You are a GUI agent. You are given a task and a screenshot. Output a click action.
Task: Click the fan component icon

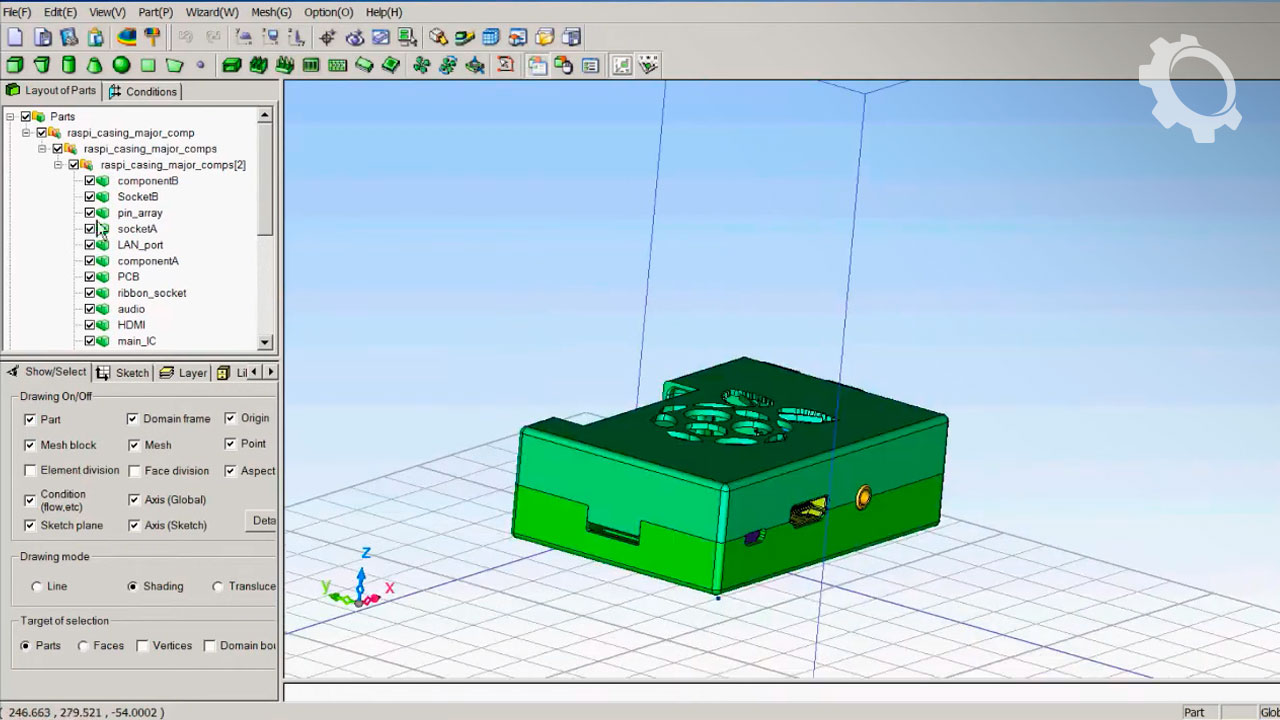coord(421,65)
